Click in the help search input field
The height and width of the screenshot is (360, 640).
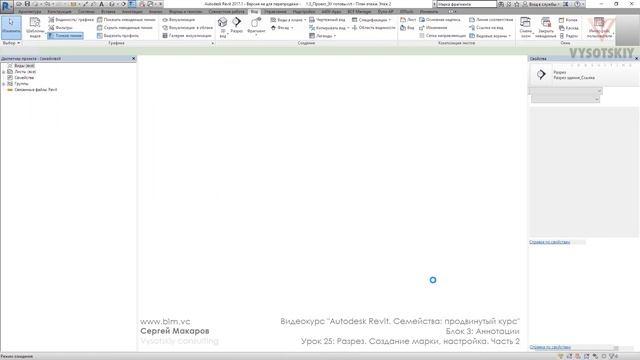pos(467,4)
